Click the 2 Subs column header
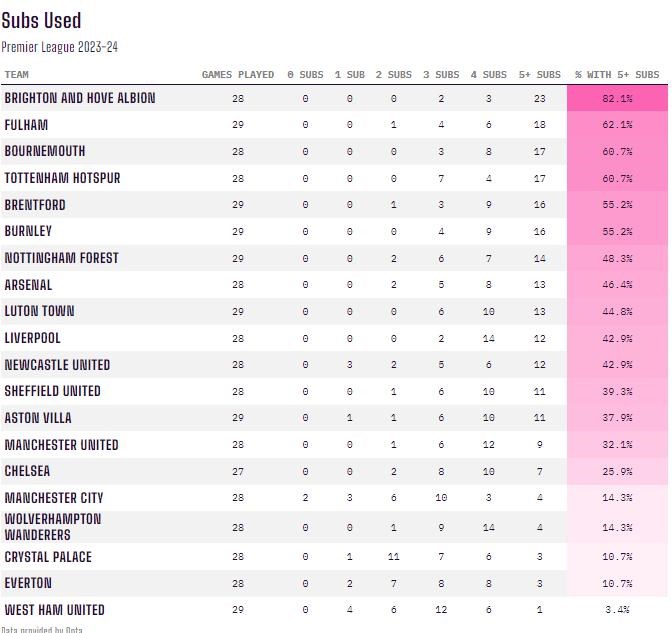Image resolution: width=672 pixels, height=633 pixels. [393, 75]
